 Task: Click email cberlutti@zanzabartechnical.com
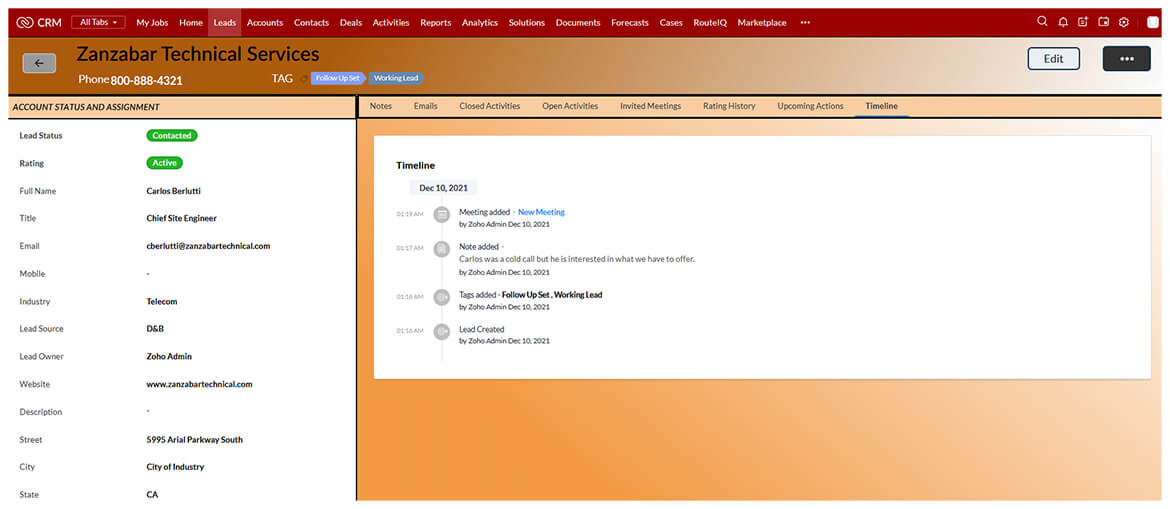(208, 246)
